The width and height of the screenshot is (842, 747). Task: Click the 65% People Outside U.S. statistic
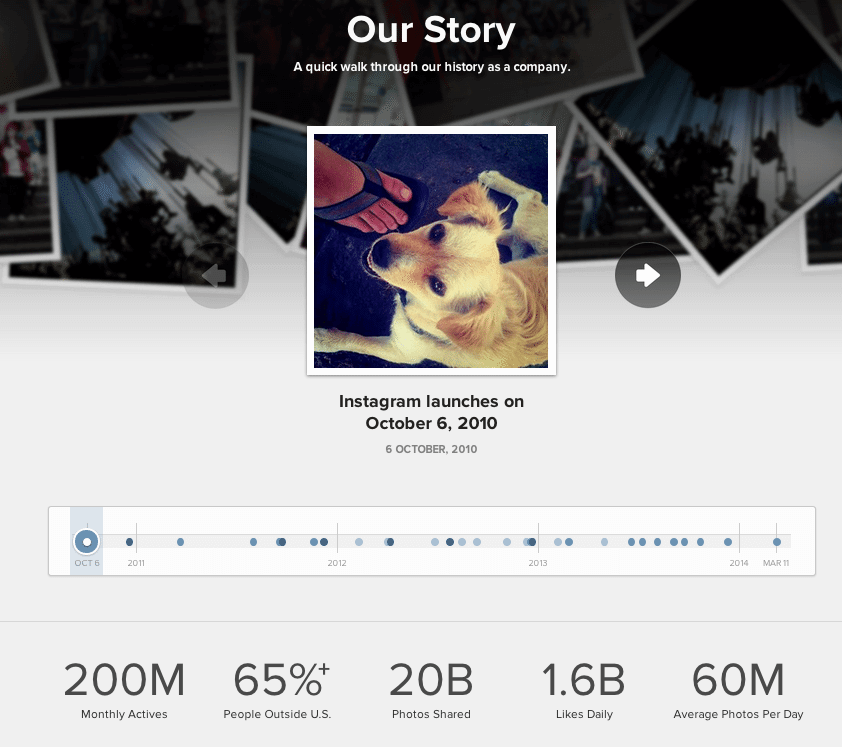[x=277, y=690]
